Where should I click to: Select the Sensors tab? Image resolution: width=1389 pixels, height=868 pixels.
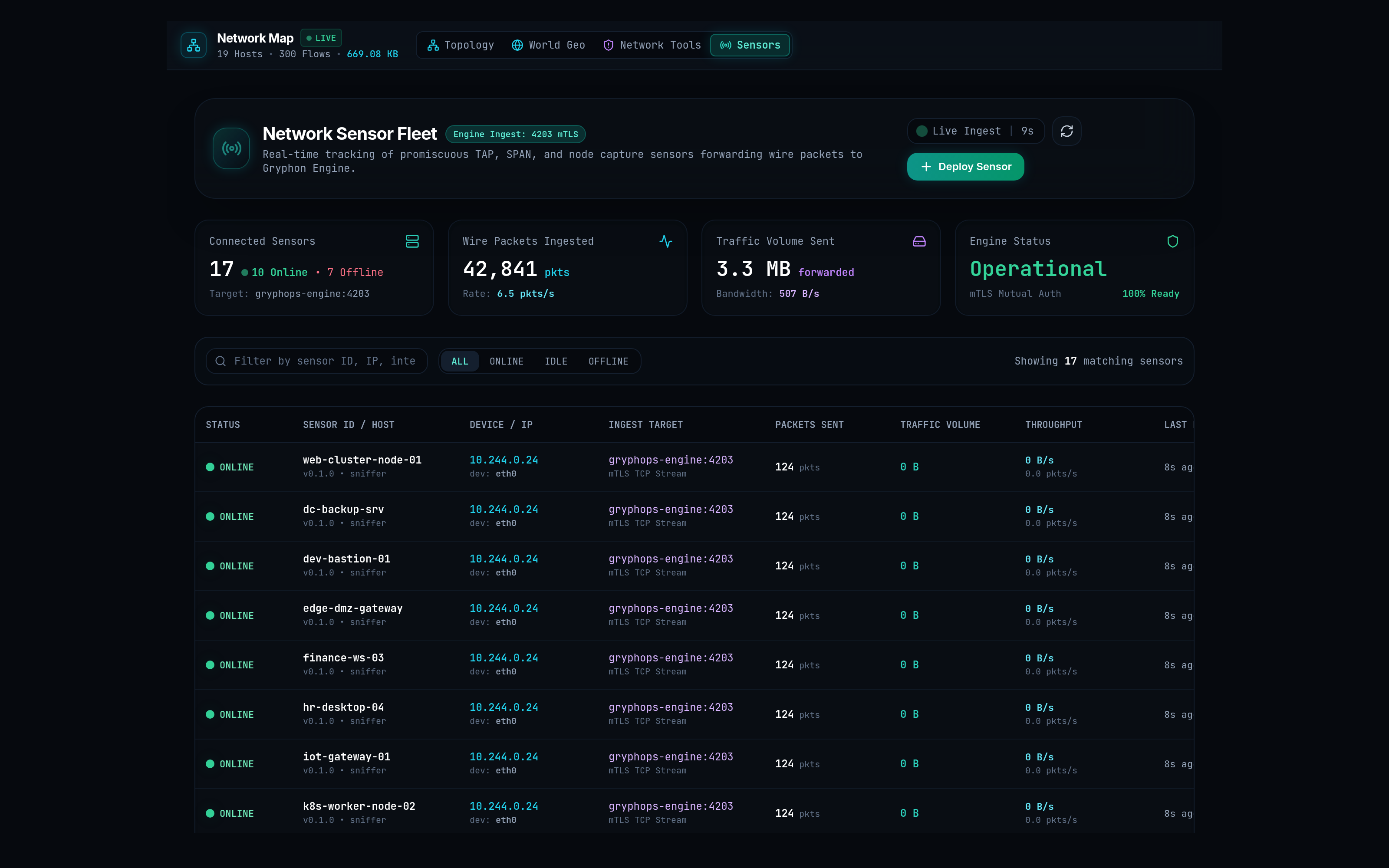pyautogui.click(x=750, y=45)
